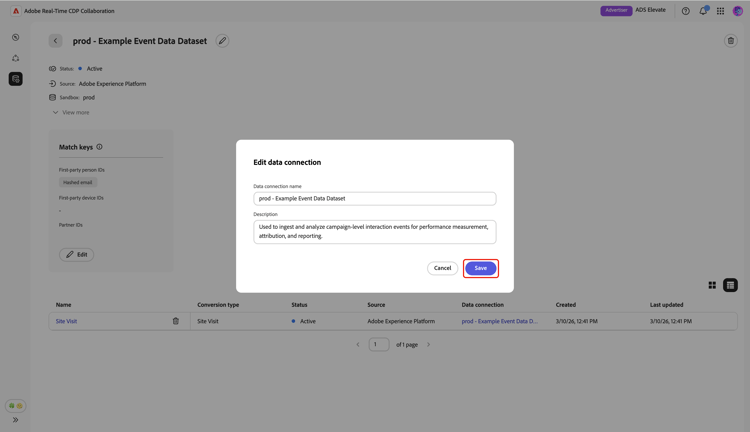This screenshot has height=432, width=750.
Task: Click the Created column header
Action: (566, 305)
